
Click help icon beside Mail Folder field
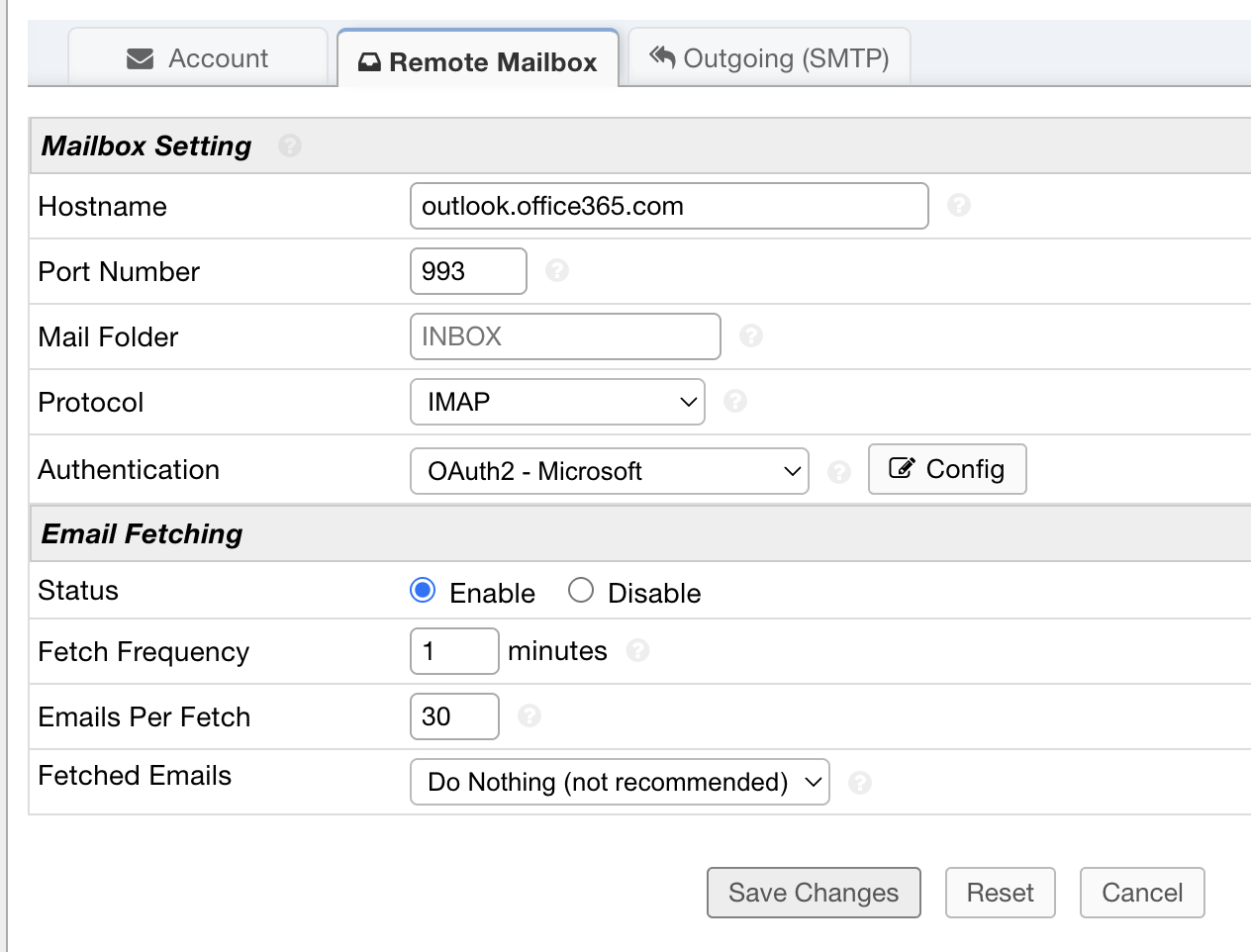tap(751, 336)
